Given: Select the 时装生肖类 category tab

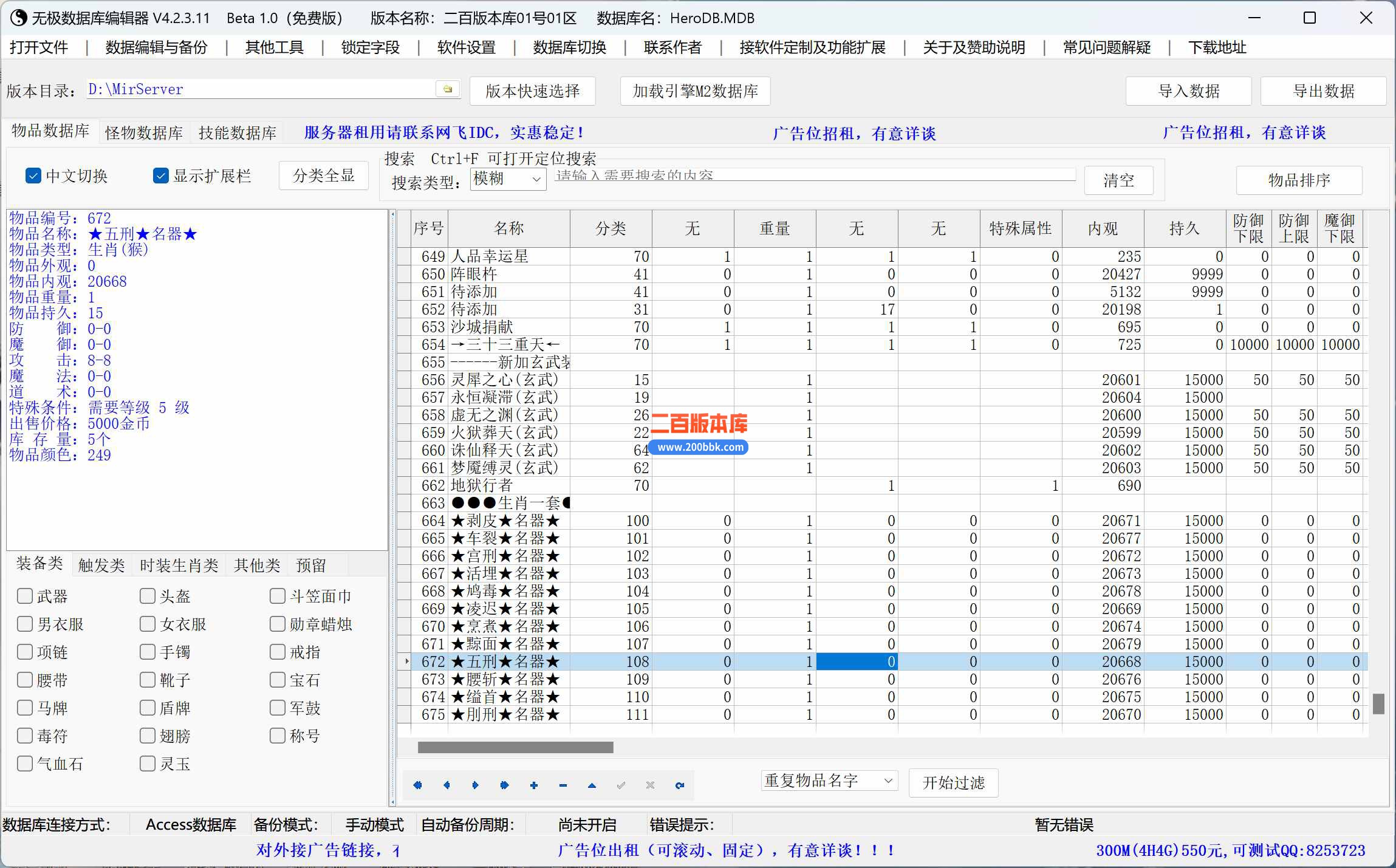Looking at the screenshot, I should coord(179,566).
